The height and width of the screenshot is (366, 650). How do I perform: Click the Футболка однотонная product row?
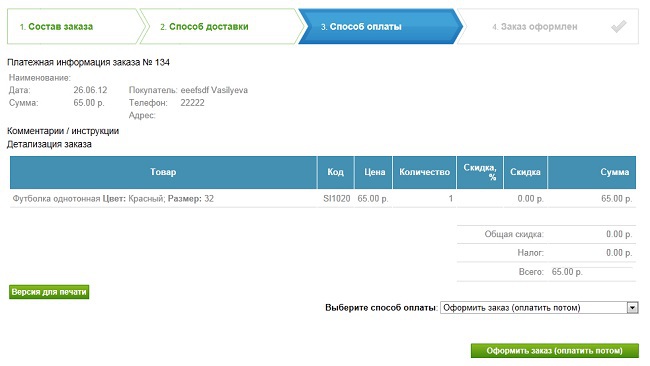tap(323, 199)
